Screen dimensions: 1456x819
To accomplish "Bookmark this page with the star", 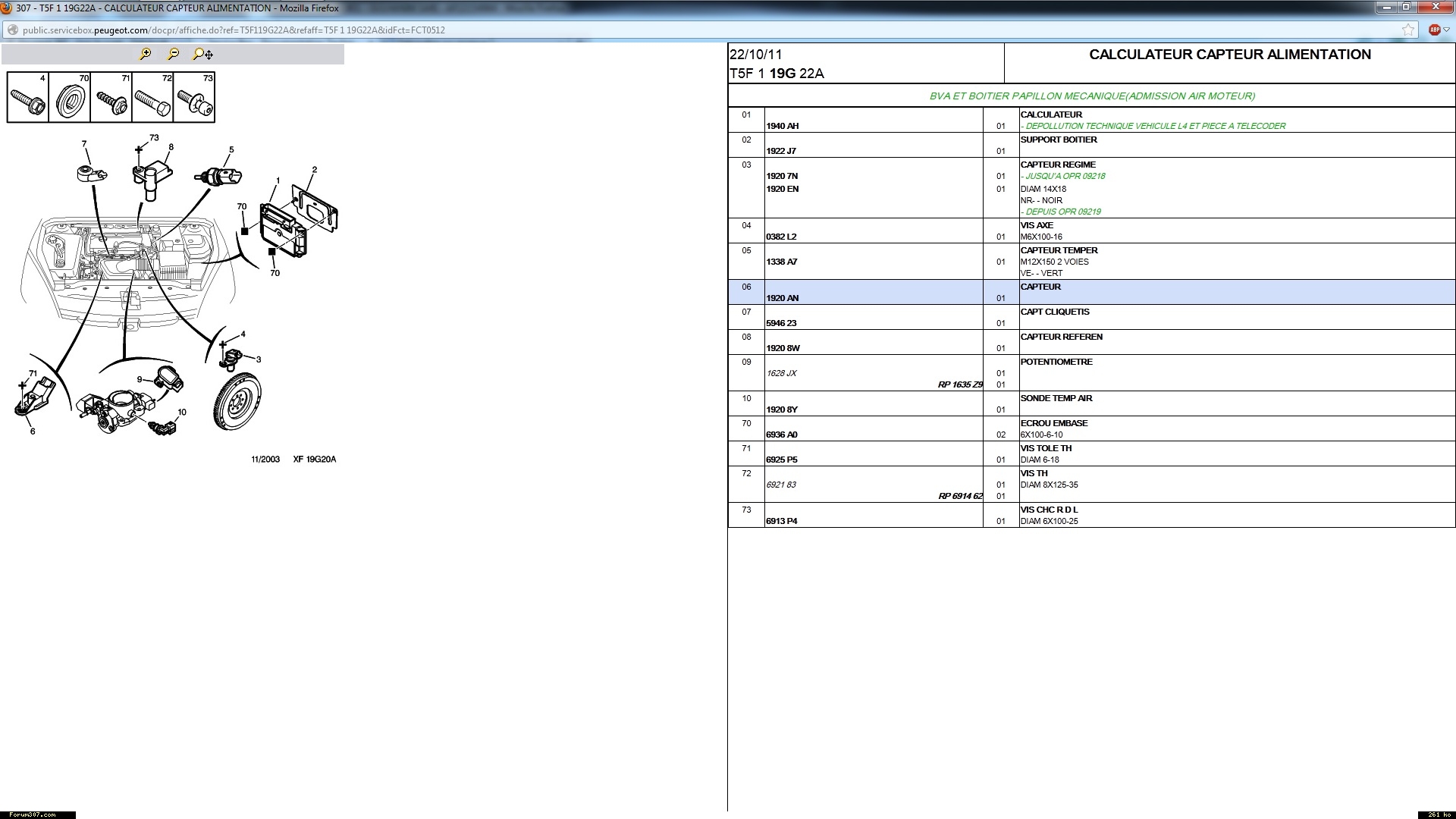I will 1408,30.
